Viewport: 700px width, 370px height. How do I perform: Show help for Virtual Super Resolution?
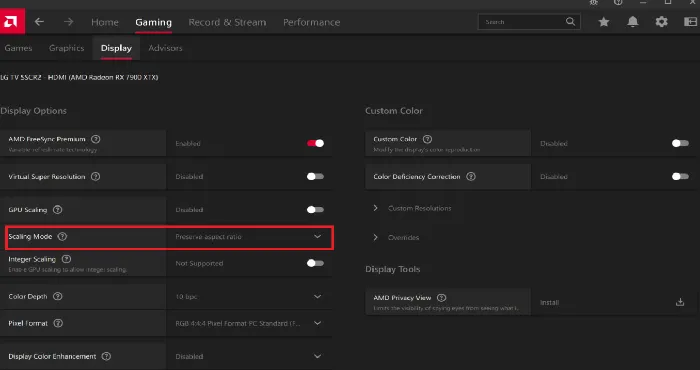pyautogui.click(x=95, y=177)
